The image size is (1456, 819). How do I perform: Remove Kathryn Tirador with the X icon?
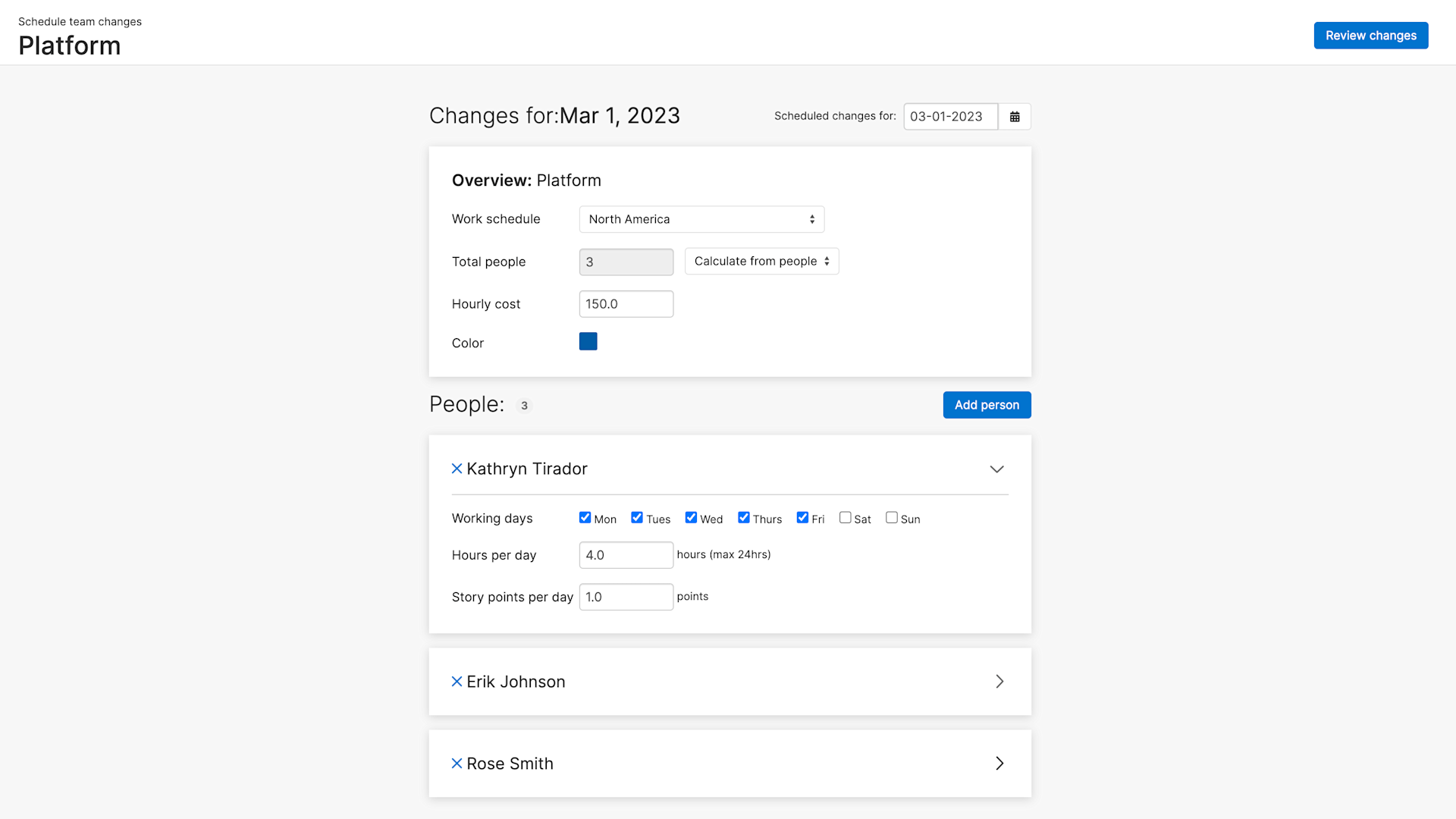(457, 468)
